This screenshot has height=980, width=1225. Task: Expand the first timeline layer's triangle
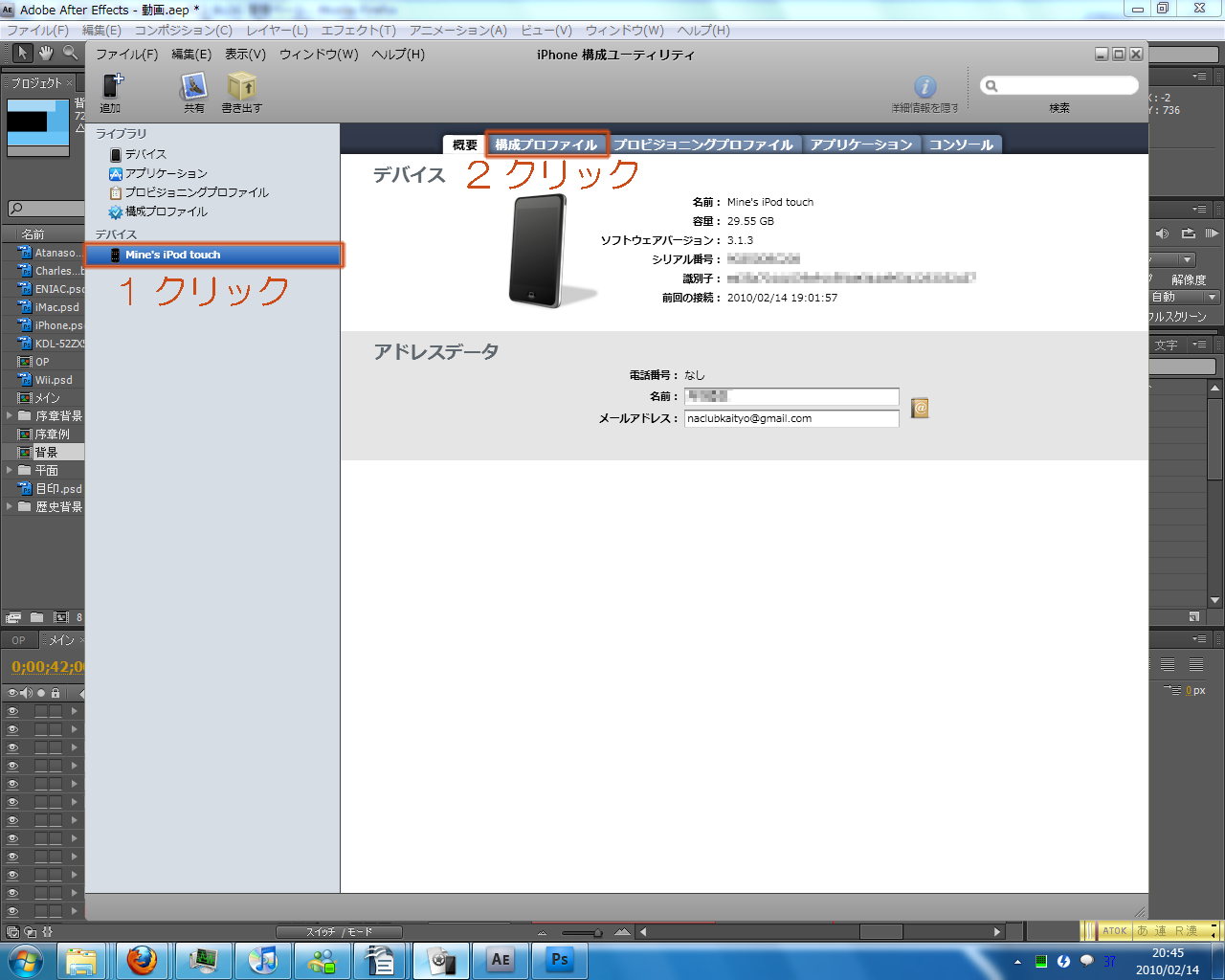74,711
